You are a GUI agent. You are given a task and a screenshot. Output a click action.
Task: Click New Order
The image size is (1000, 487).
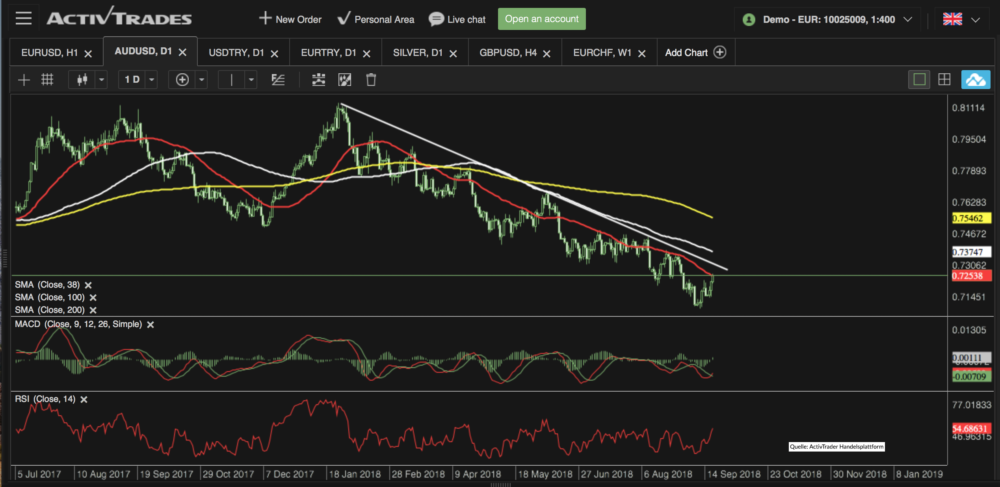[290, 19]
